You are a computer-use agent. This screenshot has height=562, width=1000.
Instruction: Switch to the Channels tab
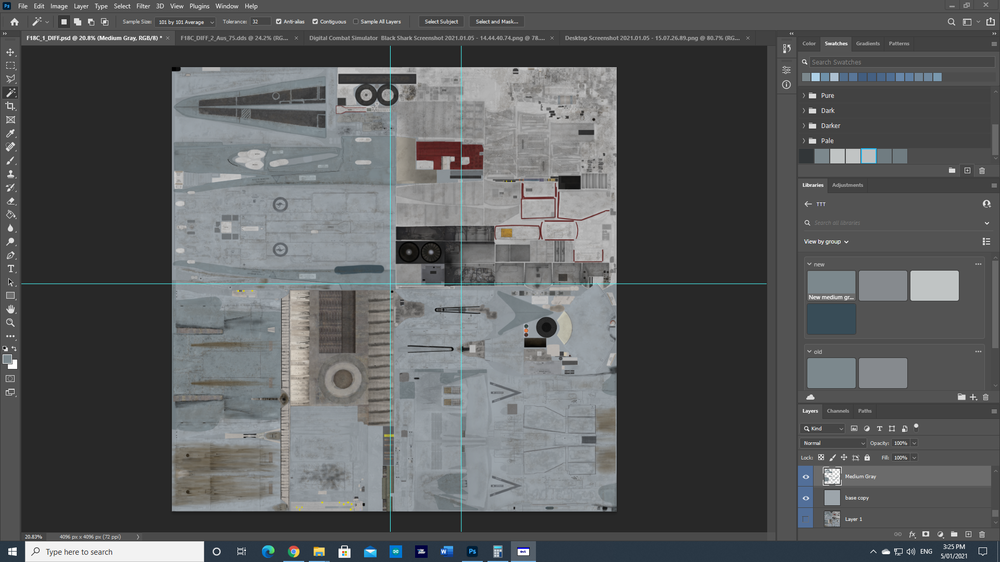click(837, 411)
